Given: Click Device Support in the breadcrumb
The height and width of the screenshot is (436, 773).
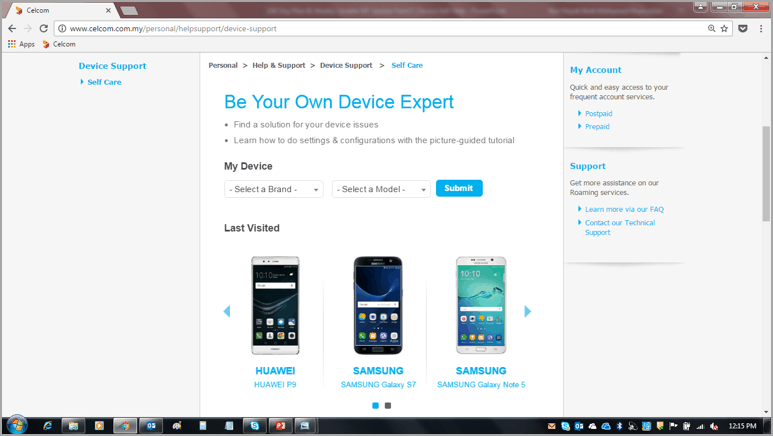Looking at the screenshot, I should pyautogui.click(x=346, y=65).
